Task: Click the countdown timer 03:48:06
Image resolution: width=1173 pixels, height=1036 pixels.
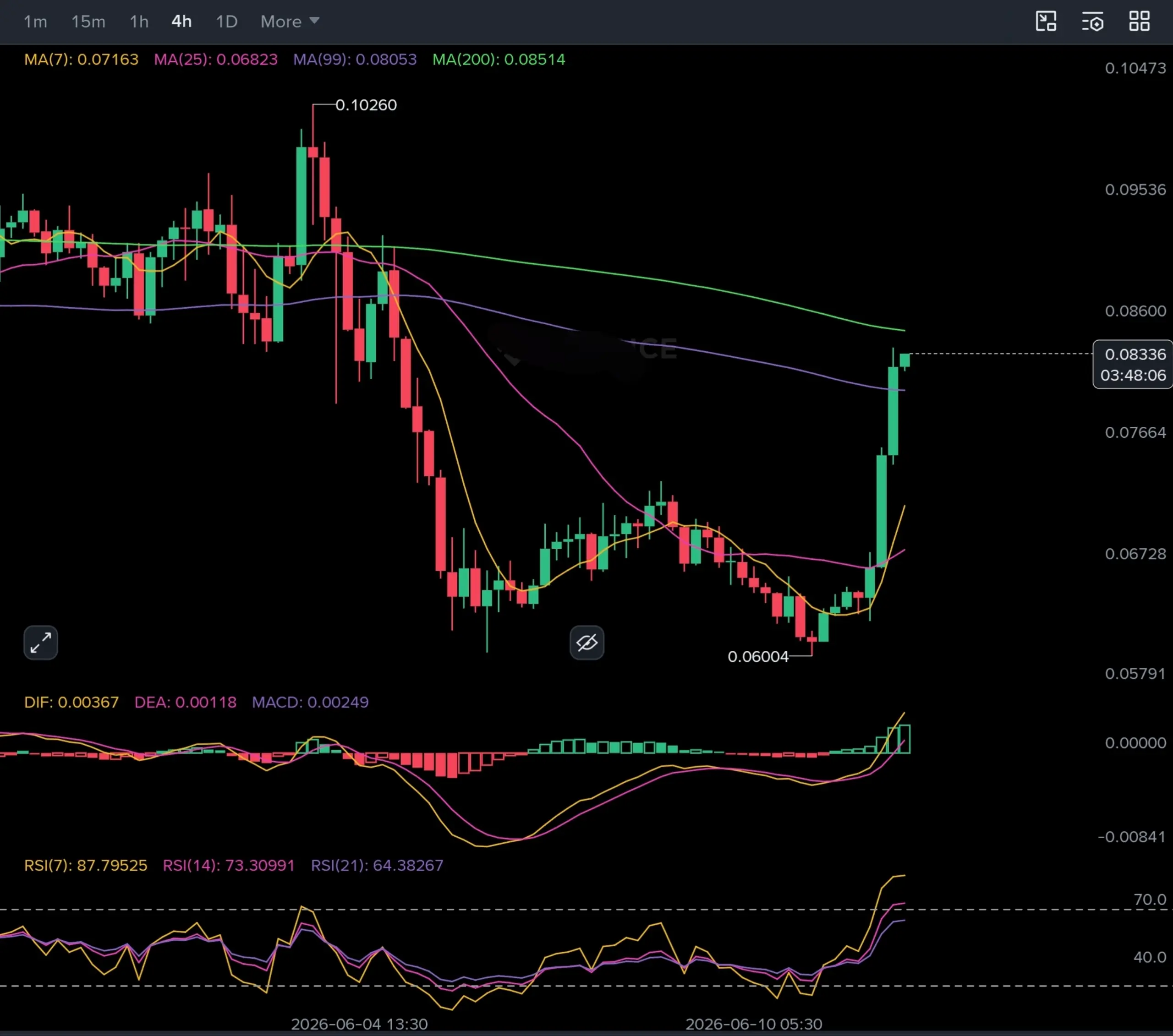Action: click(1134, 376)
